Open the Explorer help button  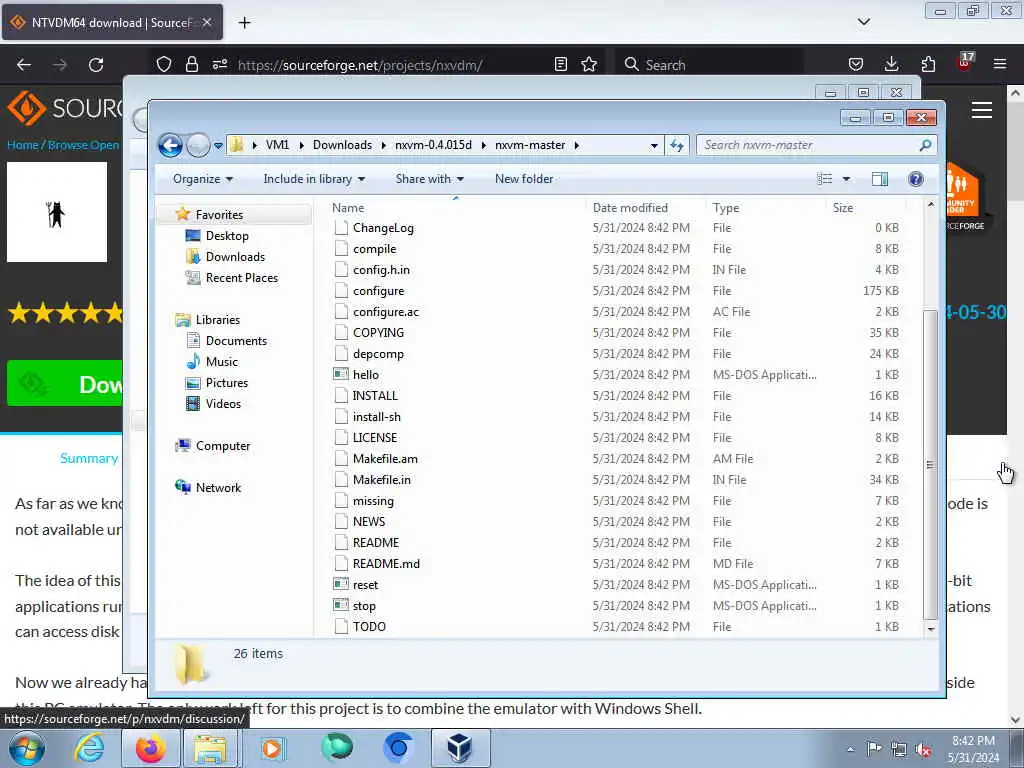tap(916, 179)
